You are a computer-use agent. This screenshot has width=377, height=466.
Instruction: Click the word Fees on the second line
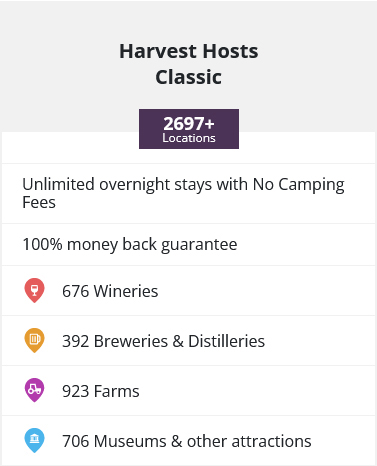(39, 202)
